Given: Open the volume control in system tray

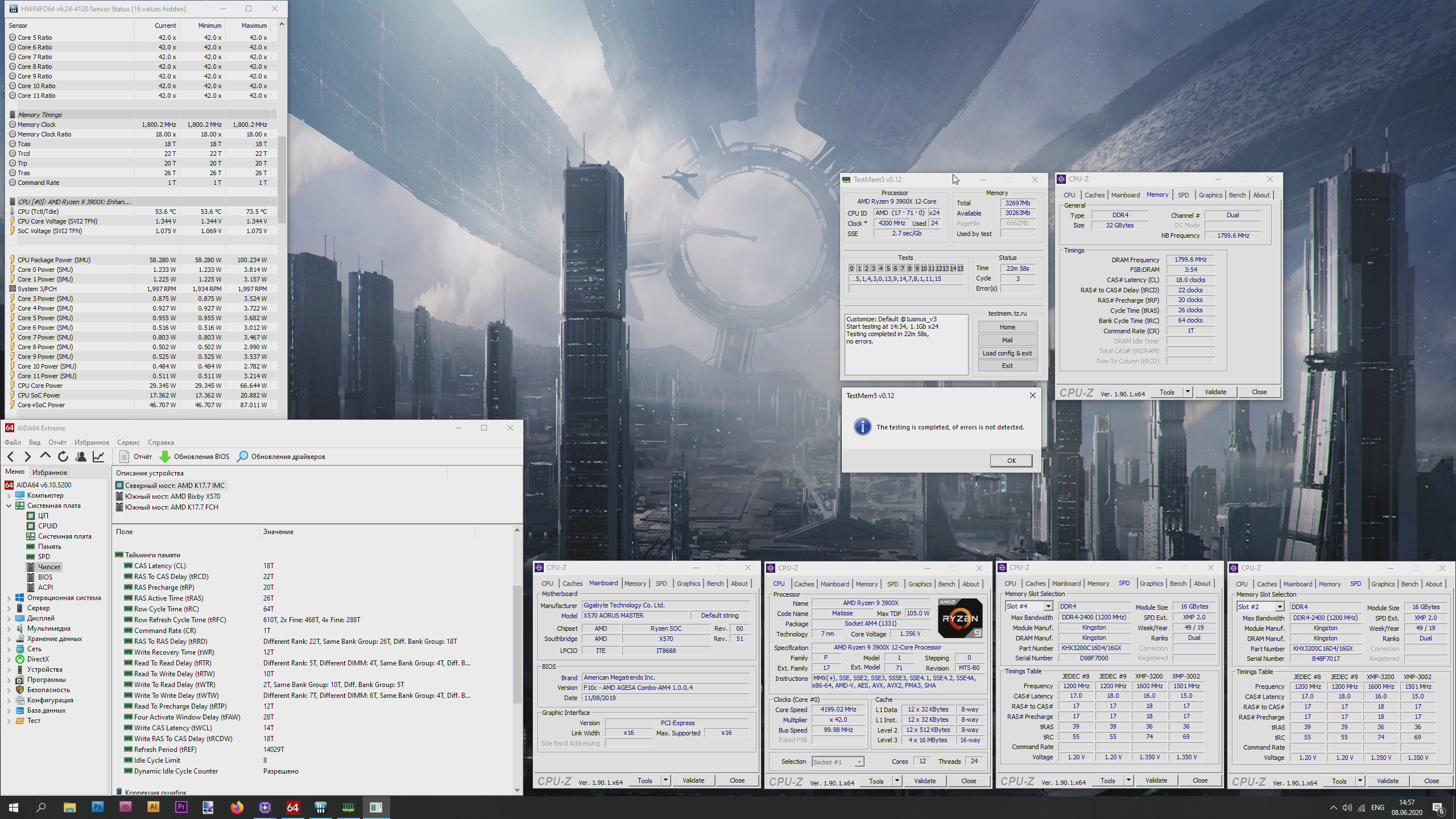Looking at the screenshot, I should (x=1347, y=807).
